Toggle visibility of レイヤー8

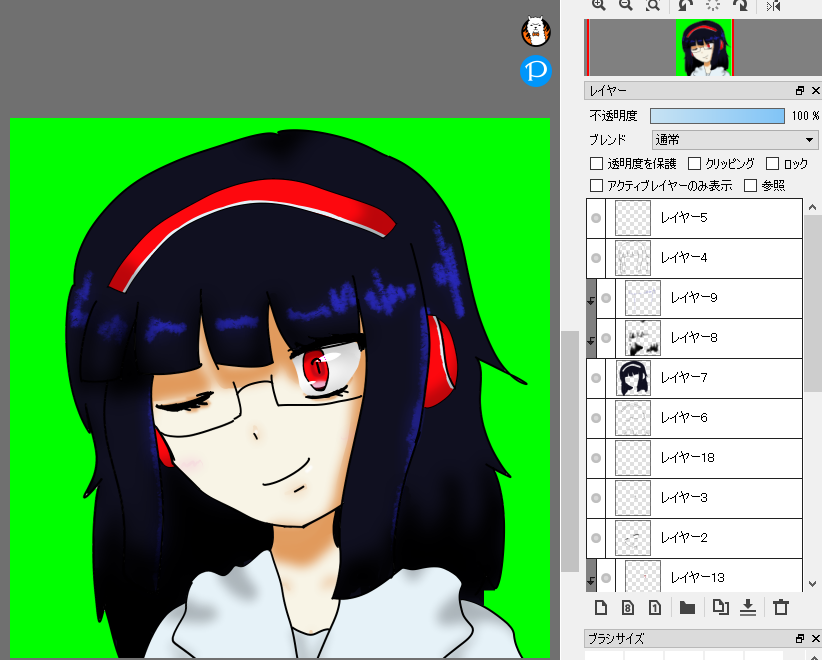click(x=606, y=338)
